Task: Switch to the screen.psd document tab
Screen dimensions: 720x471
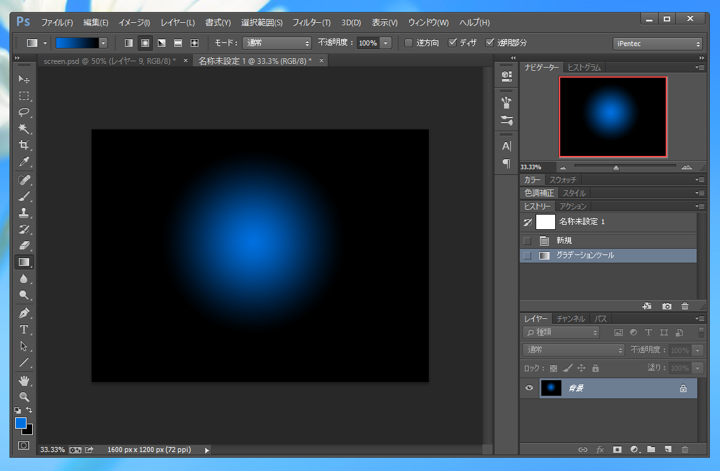Action: click(109, 61)
